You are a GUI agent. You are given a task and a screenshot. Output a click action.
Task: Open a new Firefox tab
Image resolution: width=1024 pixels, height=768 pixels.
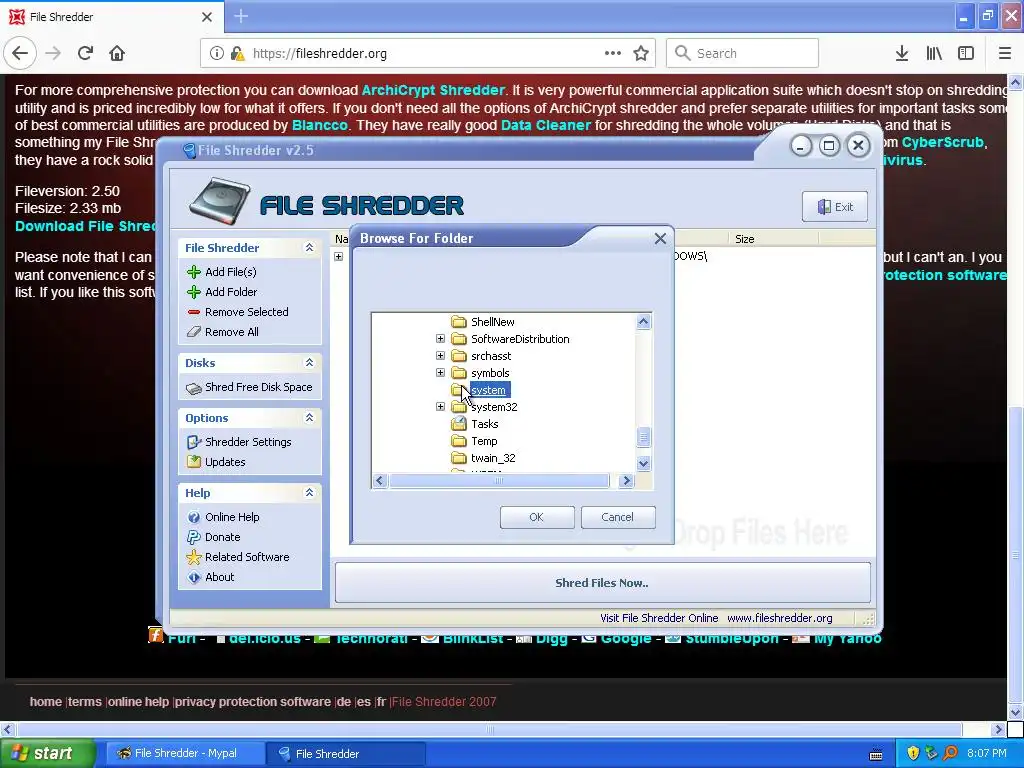241,16
